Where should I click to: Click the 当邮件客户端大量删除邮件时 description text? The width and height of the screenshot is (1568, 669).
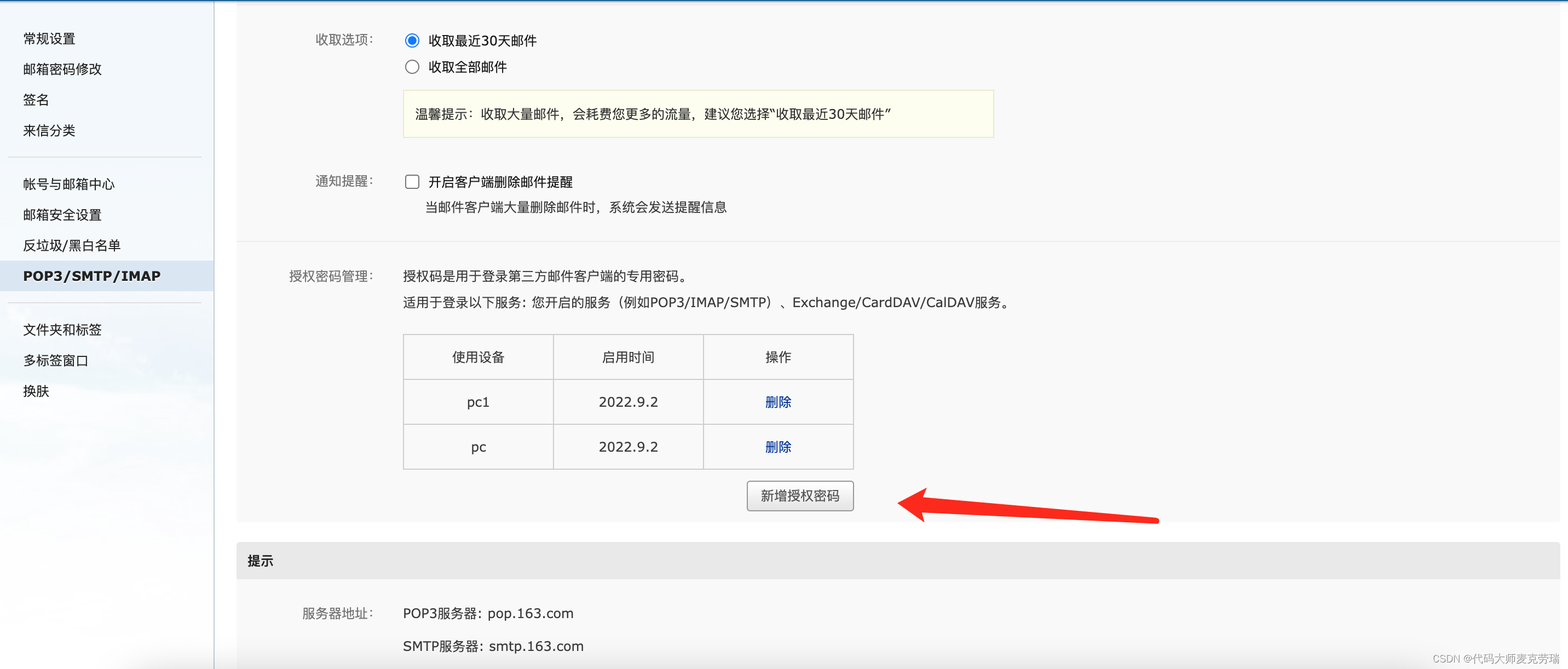[x=575, y=207]
